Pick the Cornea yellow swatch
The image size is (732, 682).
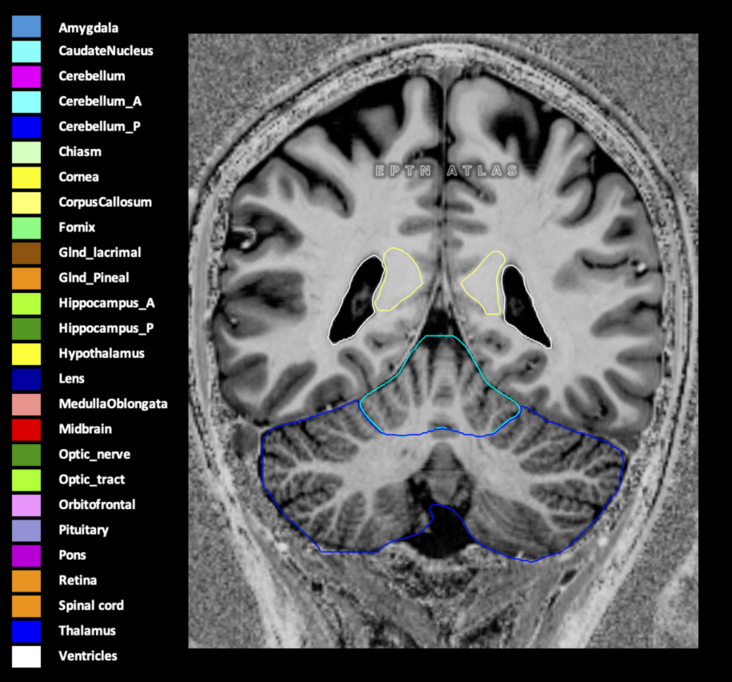(x=26, y=177)
